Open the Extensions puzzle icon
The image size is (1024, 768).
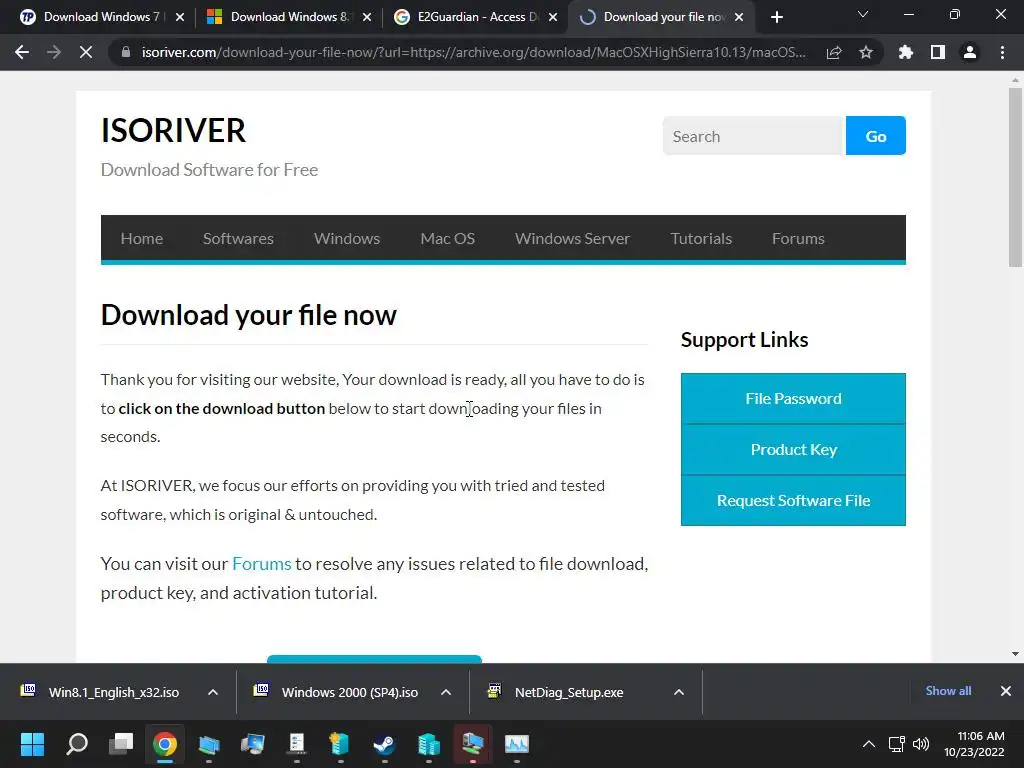tap(906, 52)
